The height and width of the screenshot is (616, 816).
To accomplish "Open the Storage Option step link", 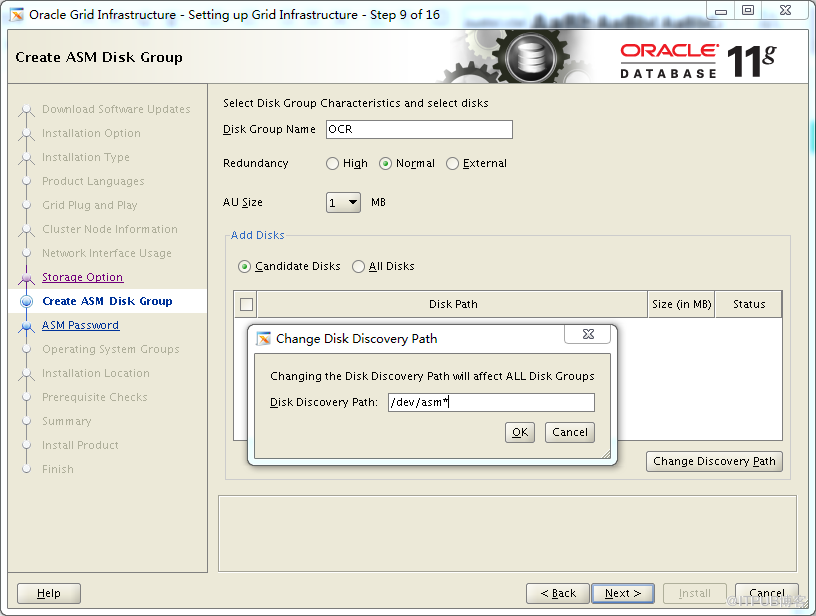I will coord(83,277).
